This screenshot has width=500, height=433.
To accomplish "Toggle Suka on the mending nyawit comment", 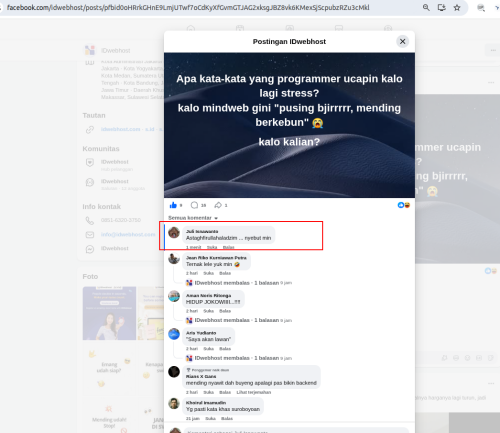I will [x=209, y=392].
